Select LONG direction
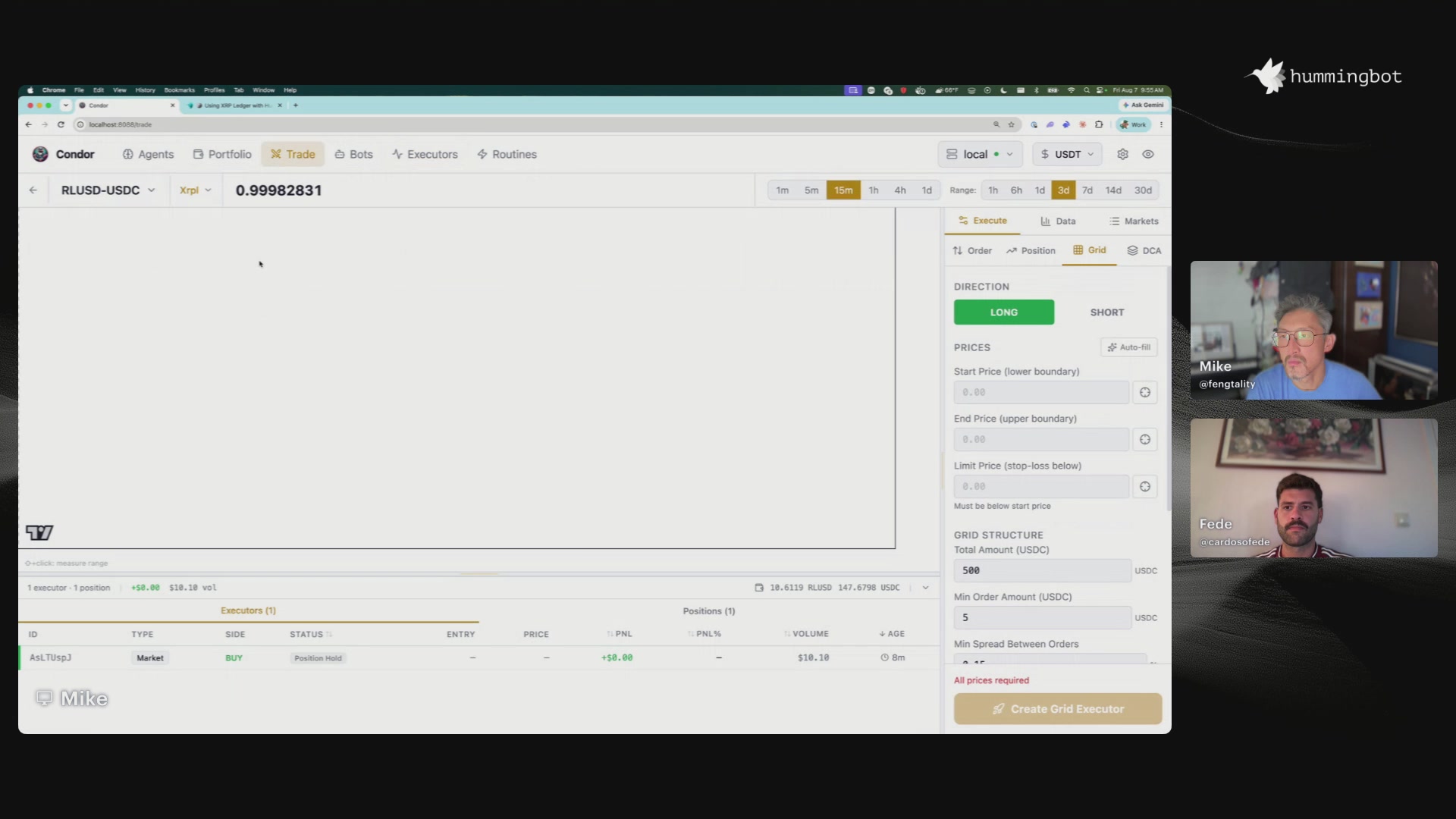Viewport: 1456px width, 819px height. 1004,312
